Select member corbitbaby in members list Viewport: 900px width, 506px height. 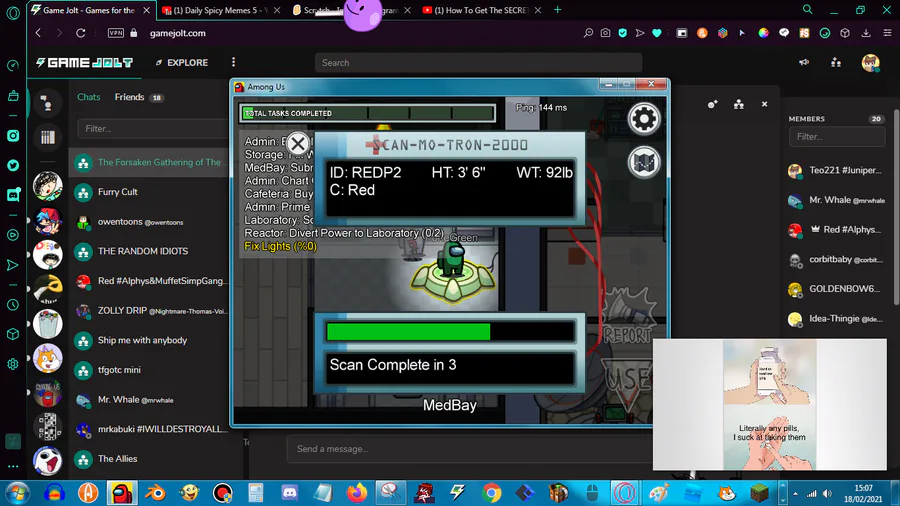(x=837, y=259)
